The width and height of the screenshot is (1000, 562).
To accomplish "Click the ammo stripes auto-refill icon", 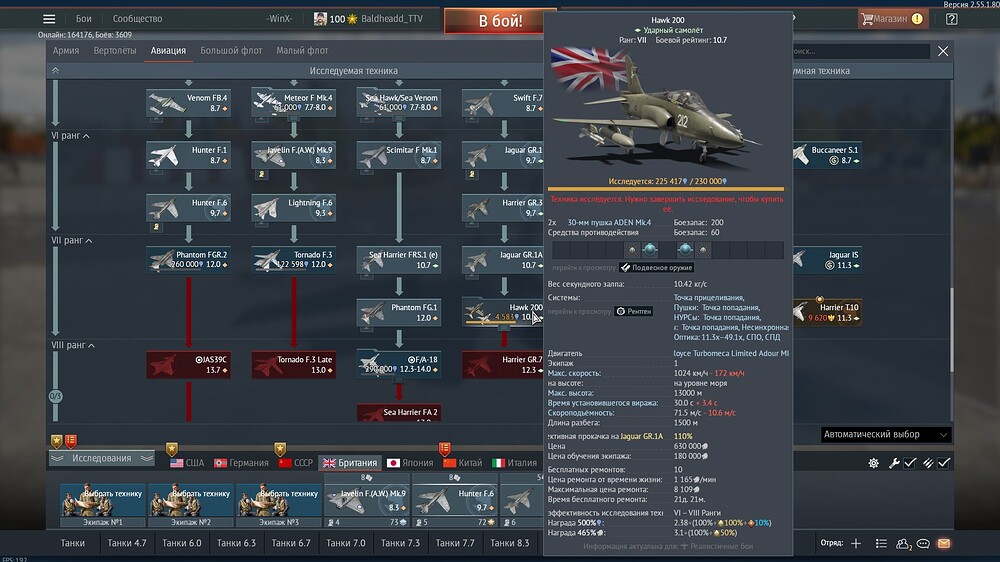I will coord(928,463).
